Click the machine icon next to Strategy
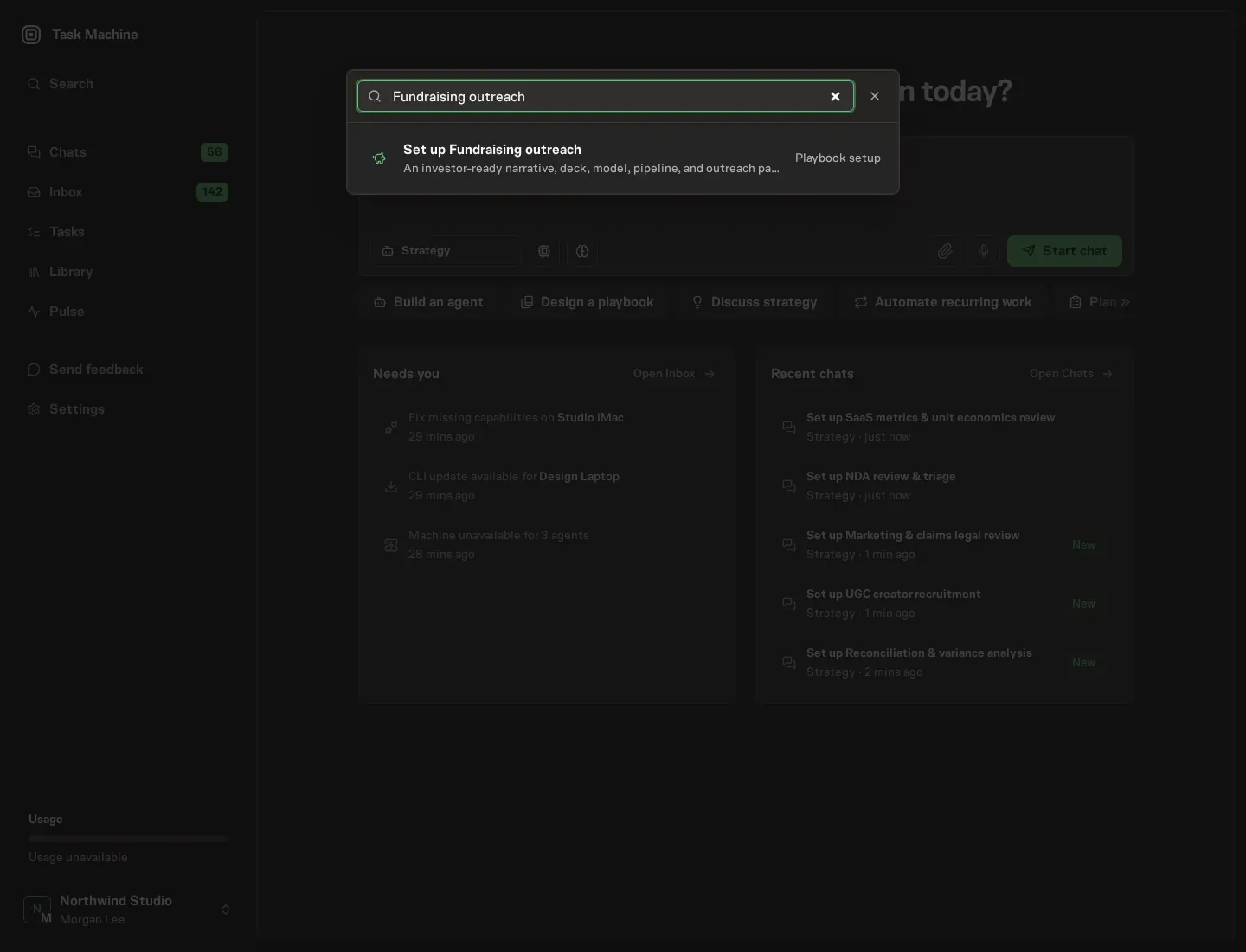 pyautogui.click(x=544, y=251)
